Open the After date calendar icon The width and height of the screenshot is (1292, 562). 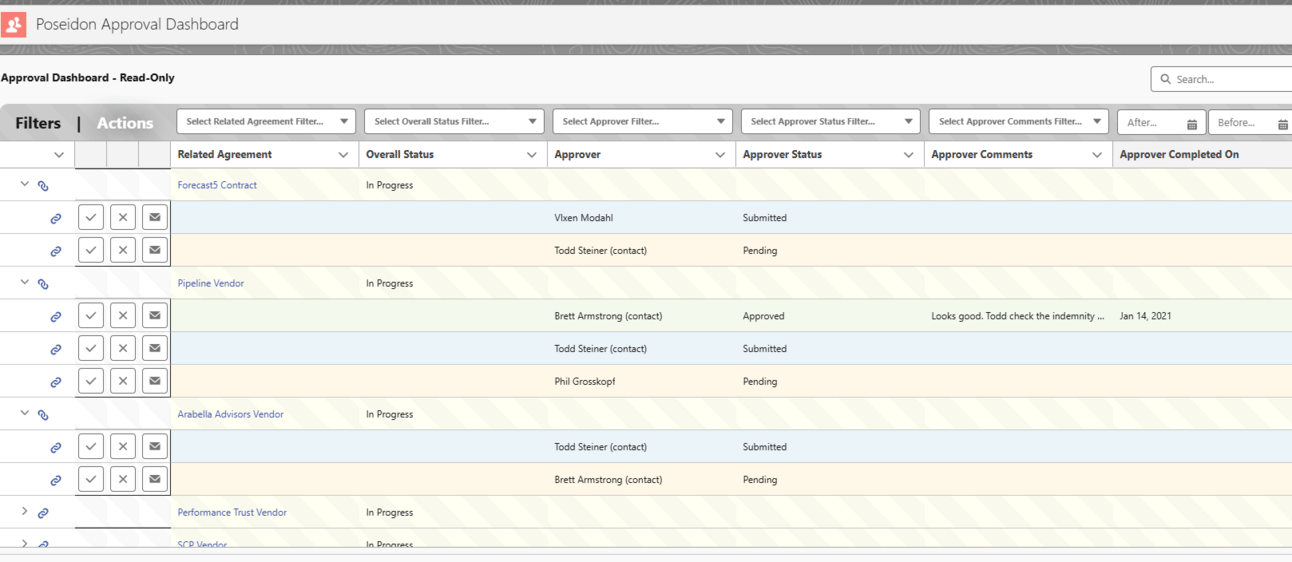[1192, 123]
